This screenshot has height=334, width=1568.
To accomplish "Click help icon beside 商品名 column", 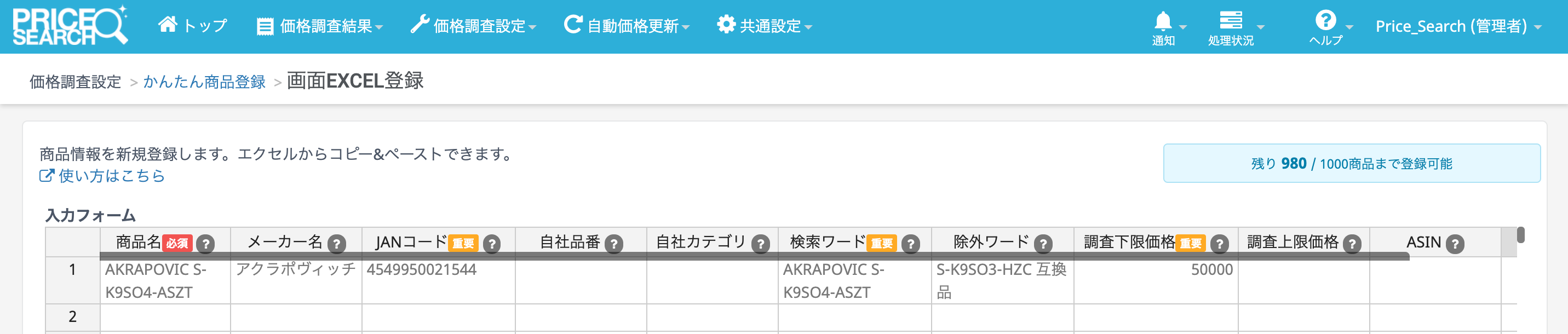I will point(206,244).
